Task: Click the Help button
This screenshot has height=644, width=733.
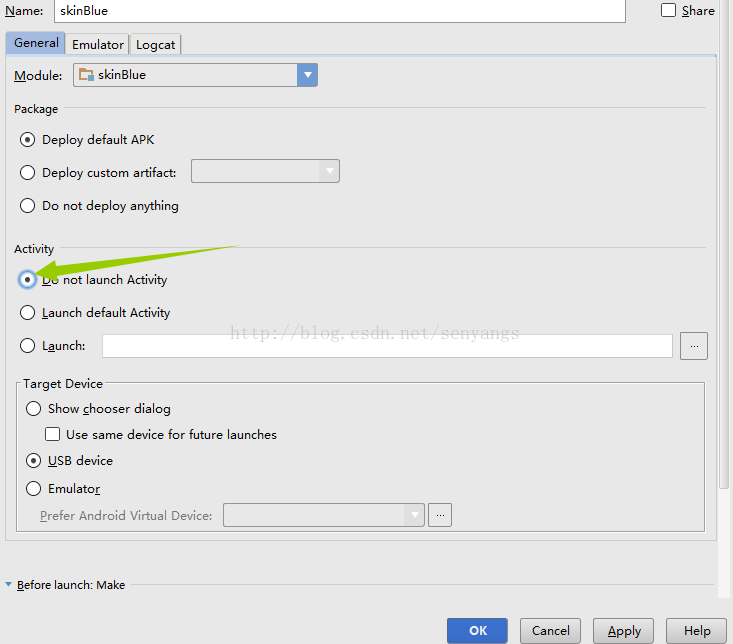Action: tap(697, 631)
